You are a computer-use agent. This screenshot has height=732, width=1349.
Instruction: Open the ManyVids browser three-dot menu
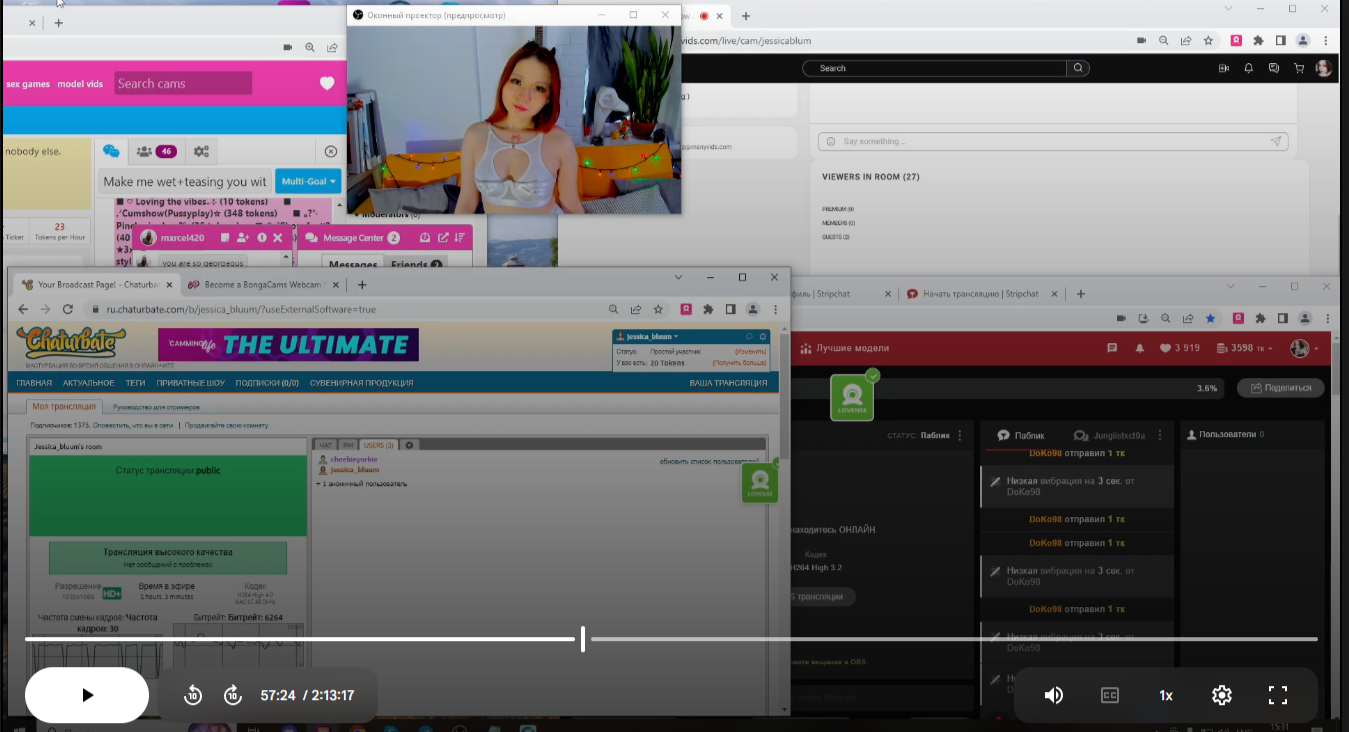[x=1326, y=41]
